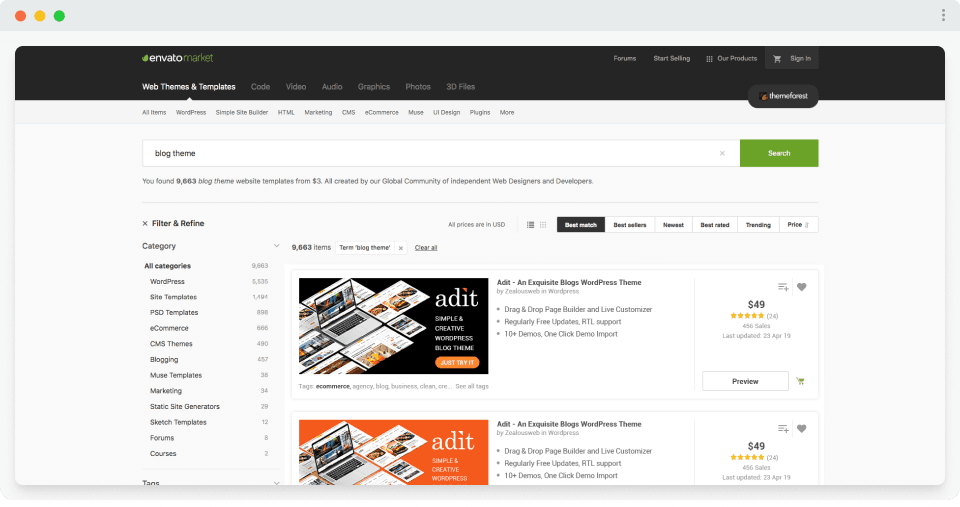Switch to the Video tab
This screenshot has width=960, height=507.
[x=296, y=87]
